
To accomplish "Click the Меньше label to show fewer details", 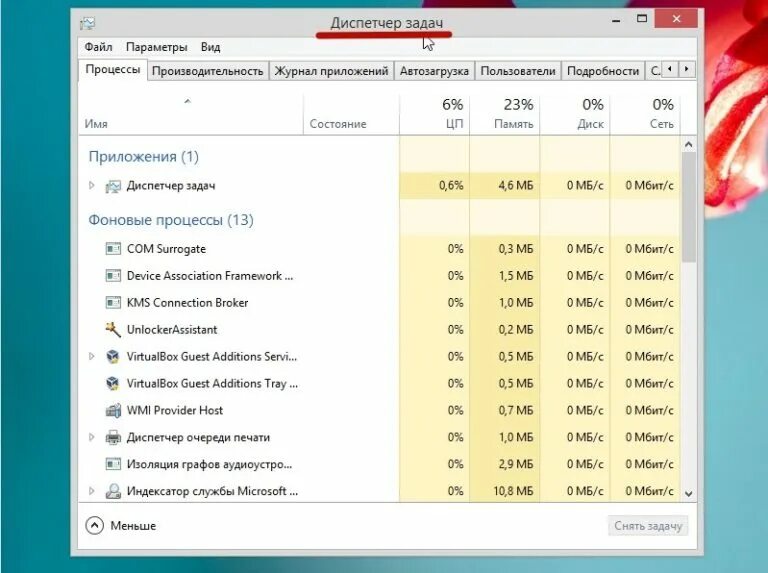I will (133, 526).
